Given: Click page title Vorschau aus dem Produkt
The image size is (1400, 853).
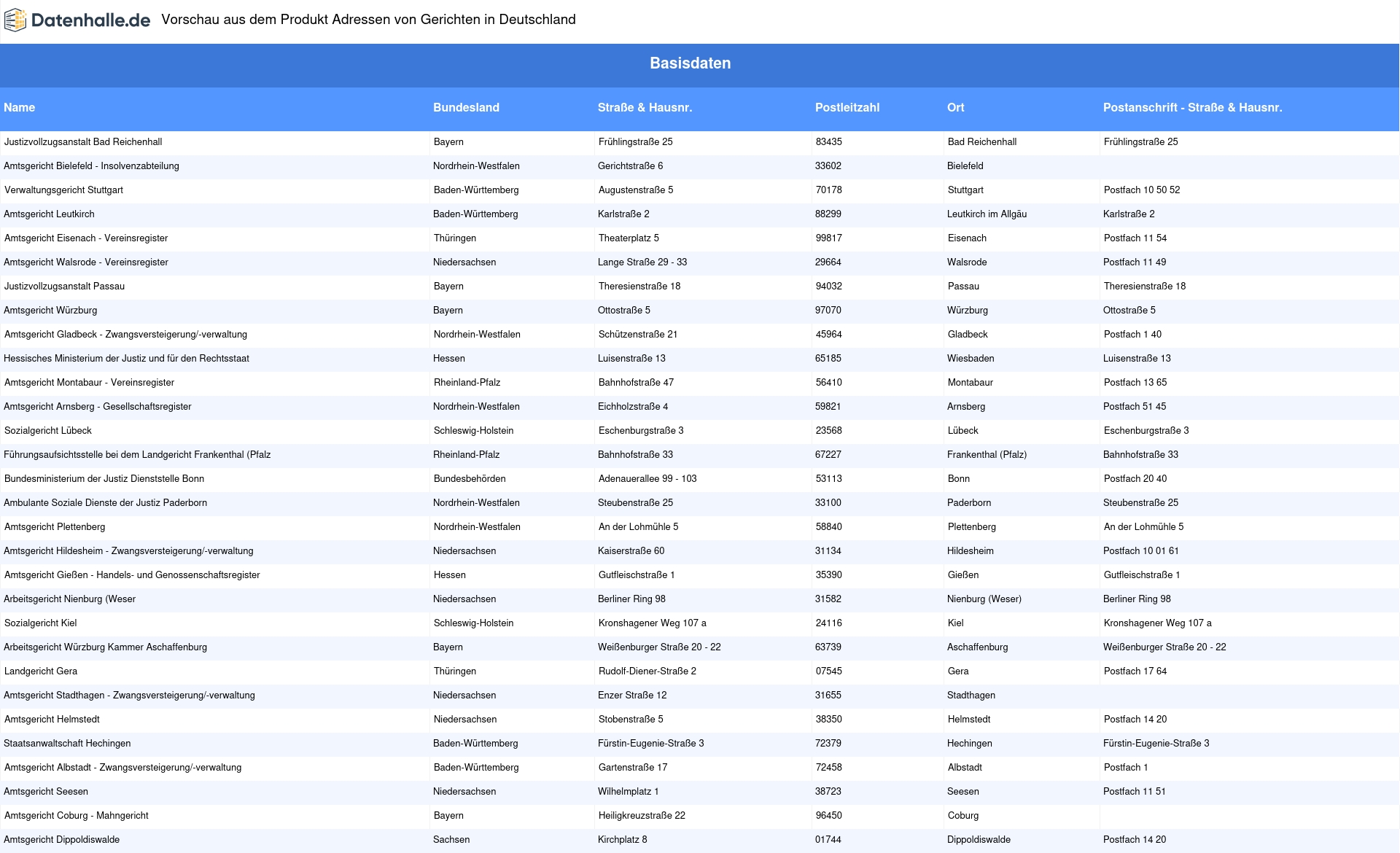Looking at the screenshot, I should pyautogui.click(x=368, y=20).
